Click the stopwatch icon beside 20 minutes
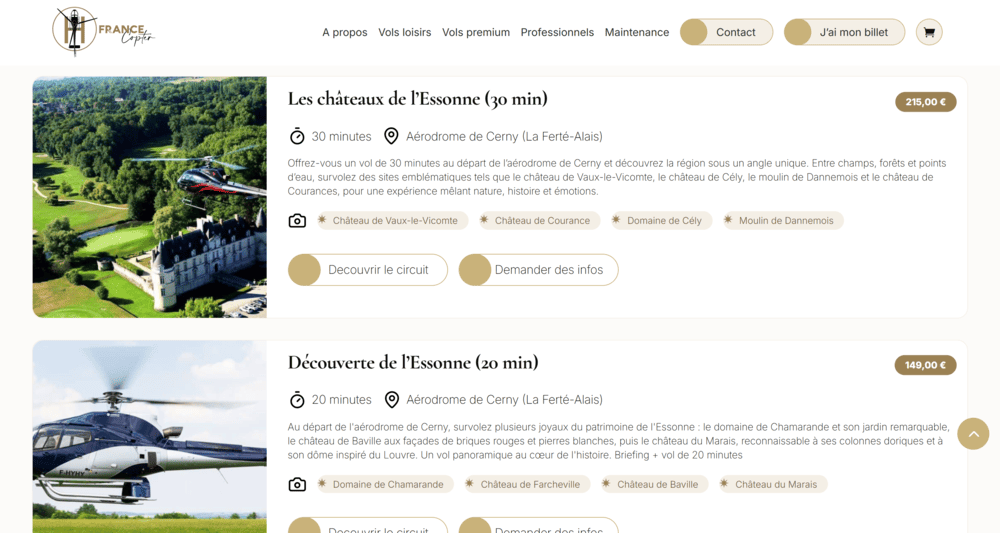Image resolution: width=1000 pixels, height=533 pixels. 297,400
